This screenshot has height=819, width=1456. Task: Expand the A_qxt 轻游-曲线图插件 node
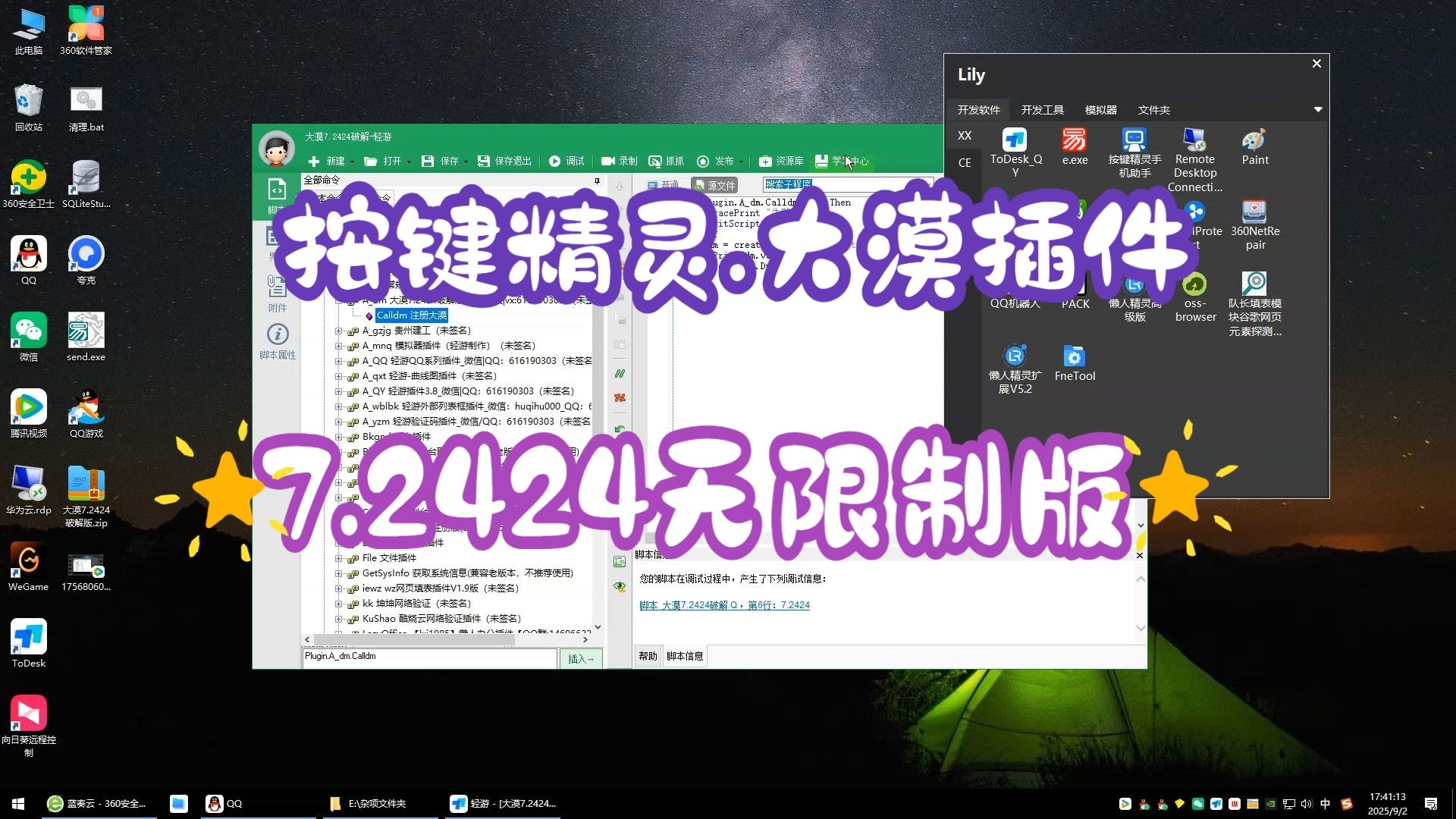(339, 376)
